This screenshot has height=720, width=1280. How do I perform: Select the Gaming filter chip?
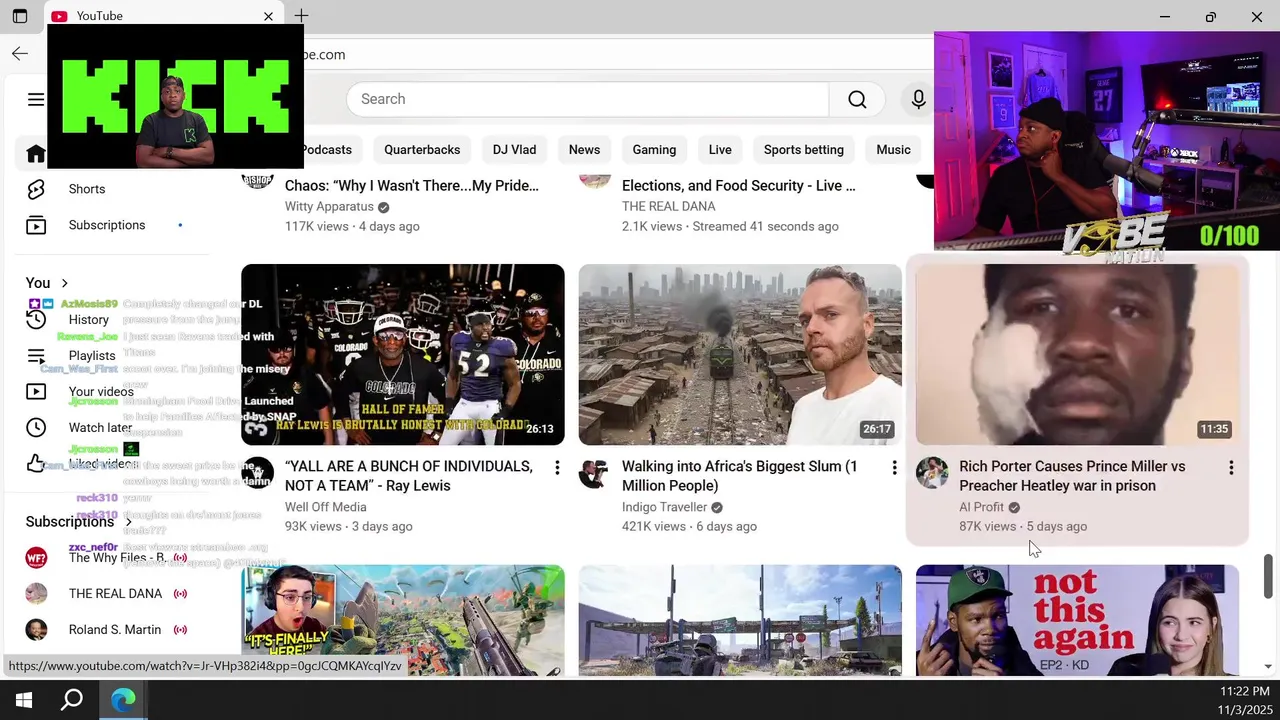[654, 150]
